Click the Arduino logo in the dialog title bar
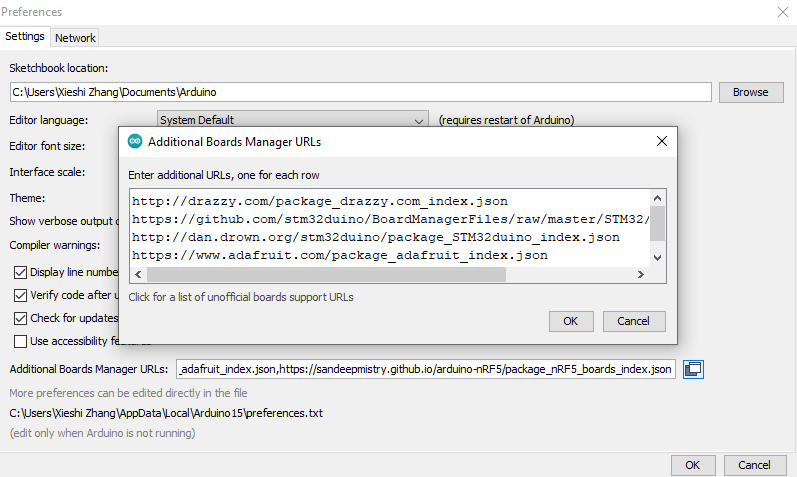Image resolution: width=797 pixels, height=477 pixels. (x=135, y=141)
